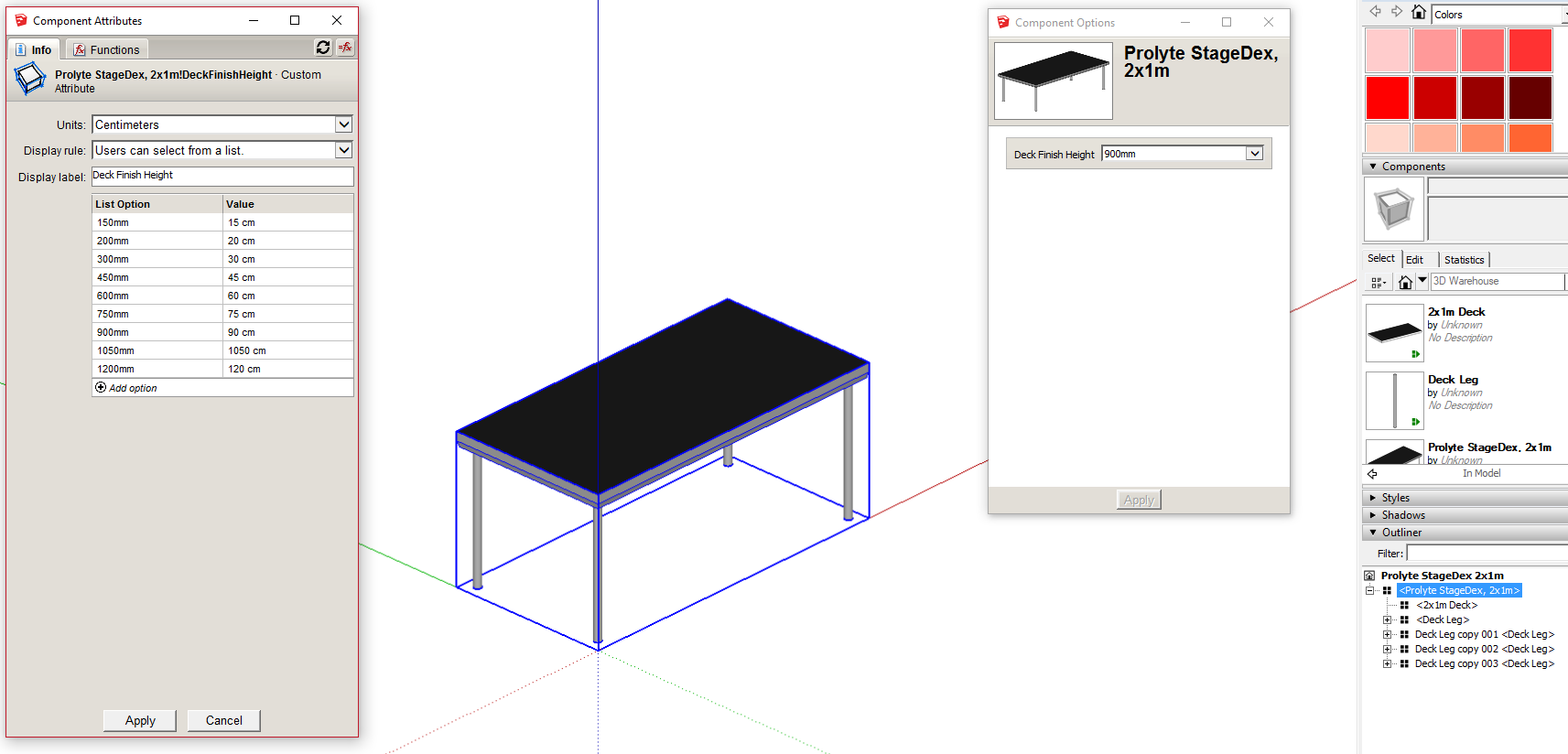Expand the Deck Leg copy 002 node

tap(1387, 649)
